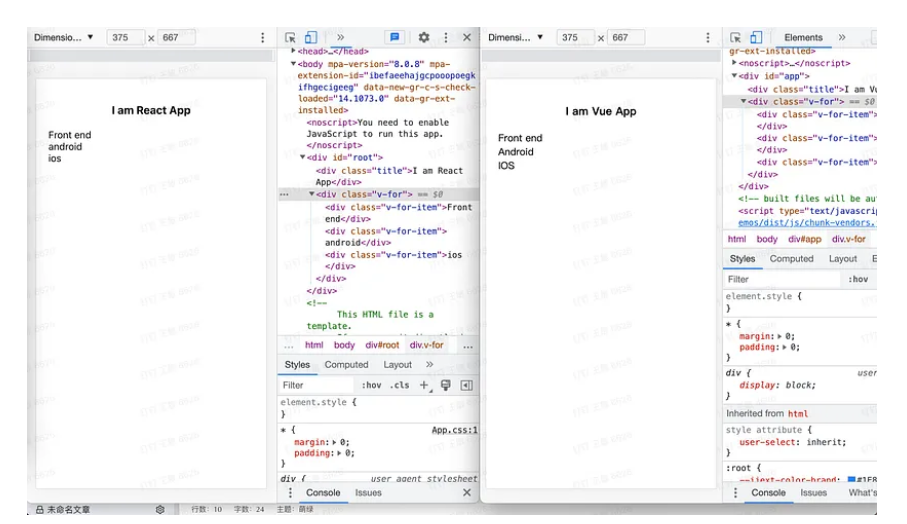Click the div.v-for breadcrumb in React DevTools
This screenshot has height=524, width=907.
427,345
